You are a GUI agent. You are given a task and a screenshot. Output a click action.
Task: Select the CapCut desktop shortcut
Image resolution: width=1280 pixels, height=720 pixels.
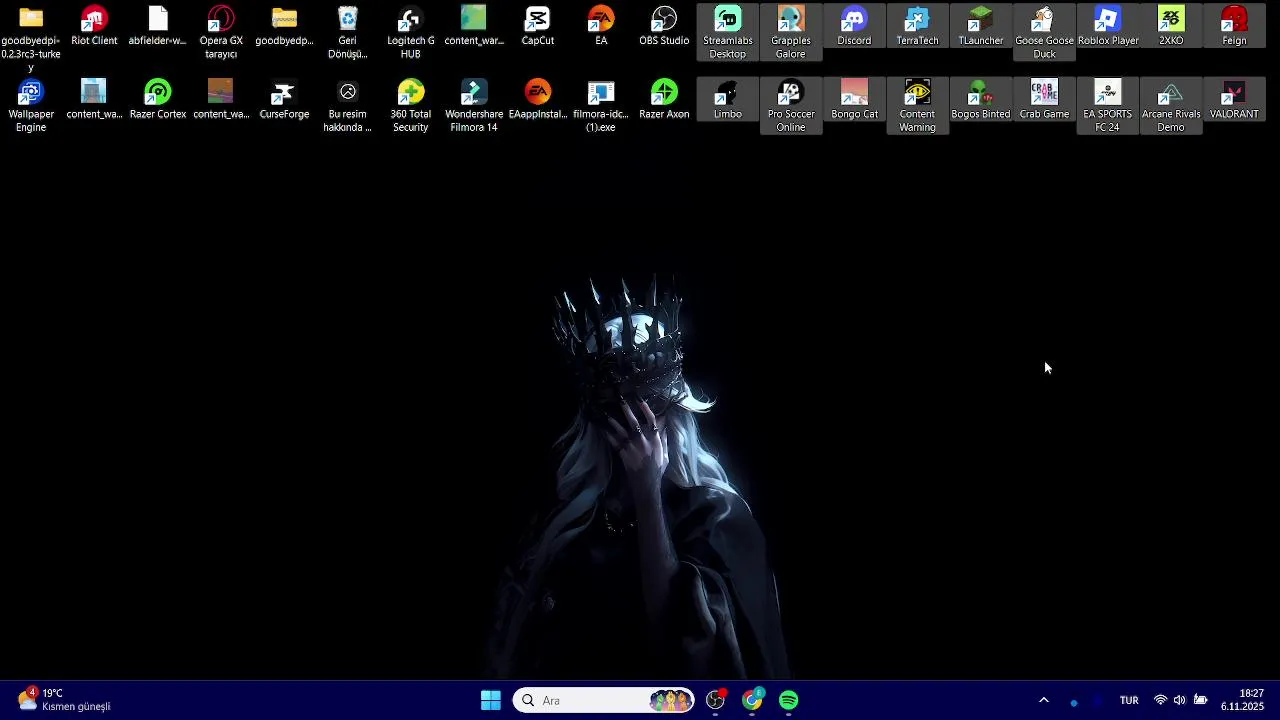pos(537,27)
